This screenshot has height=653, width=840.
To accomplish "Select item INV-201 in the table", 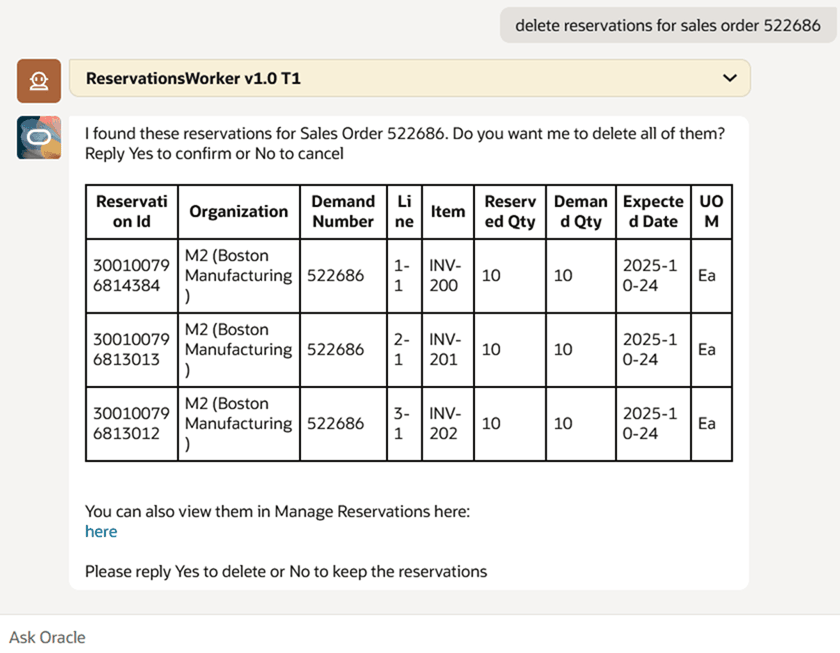I will (447, 349).
